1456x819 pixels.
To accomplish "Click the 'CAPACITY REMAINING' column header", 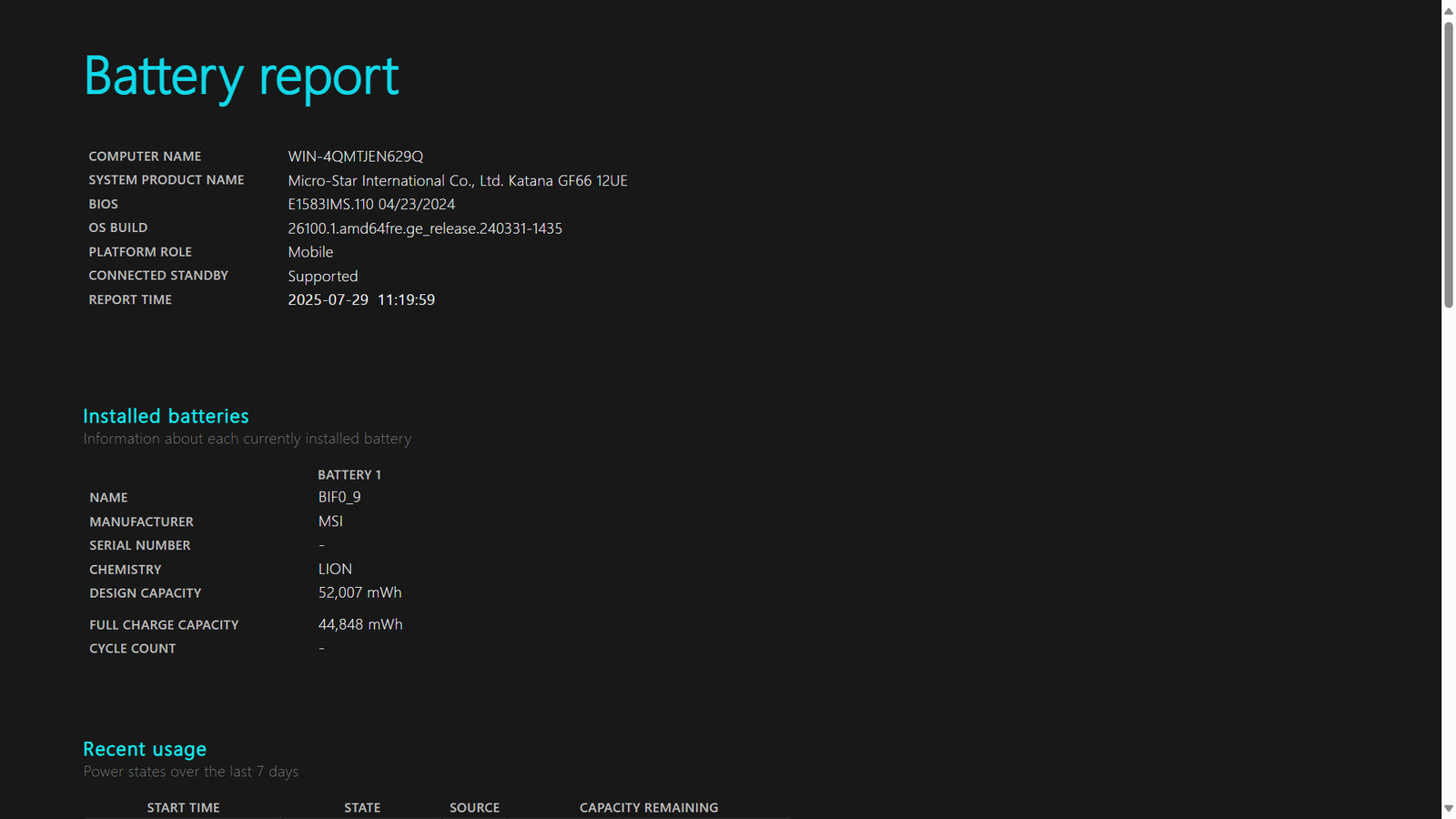I will point(649,808).
